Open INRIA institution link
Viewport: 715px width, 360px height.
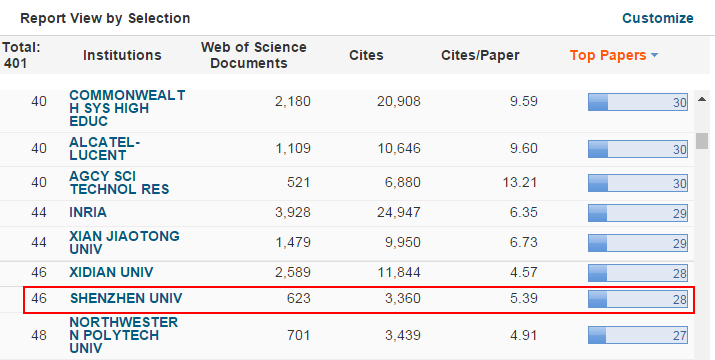point(88,212)
